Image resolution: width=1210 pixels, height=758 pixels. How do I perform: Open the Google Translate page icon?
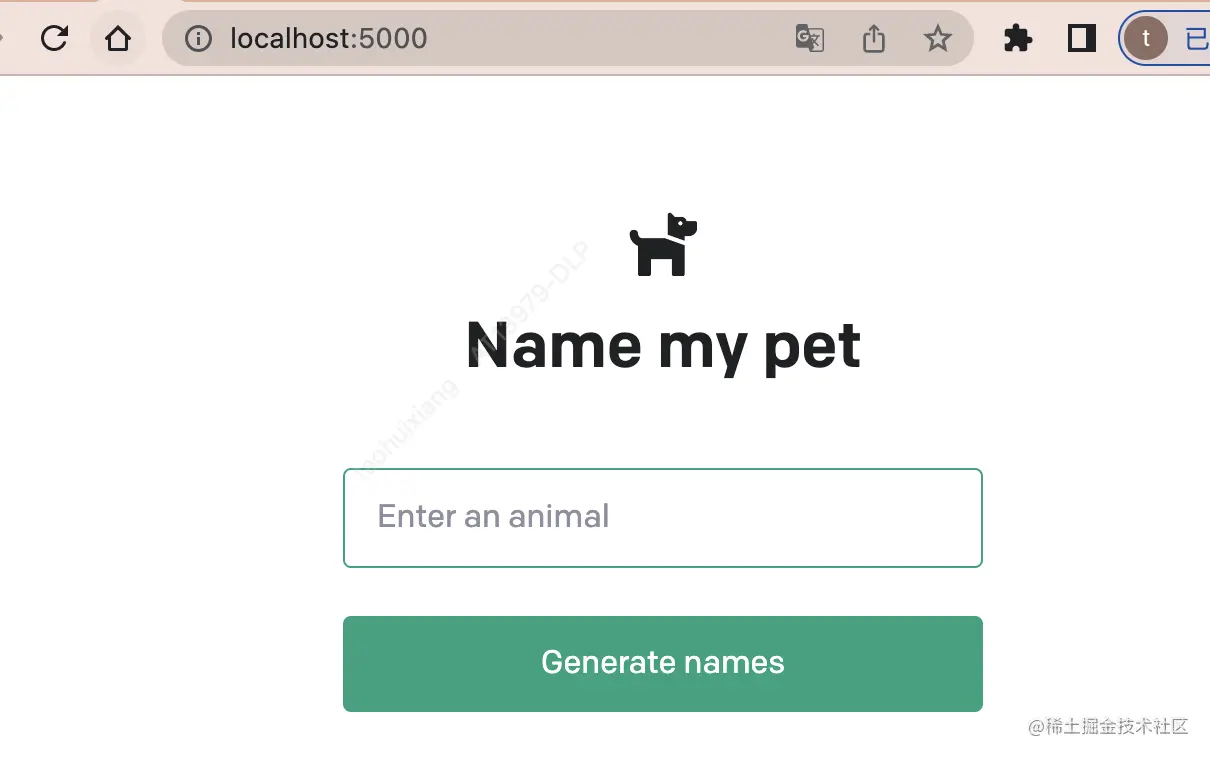pos(809,39)
